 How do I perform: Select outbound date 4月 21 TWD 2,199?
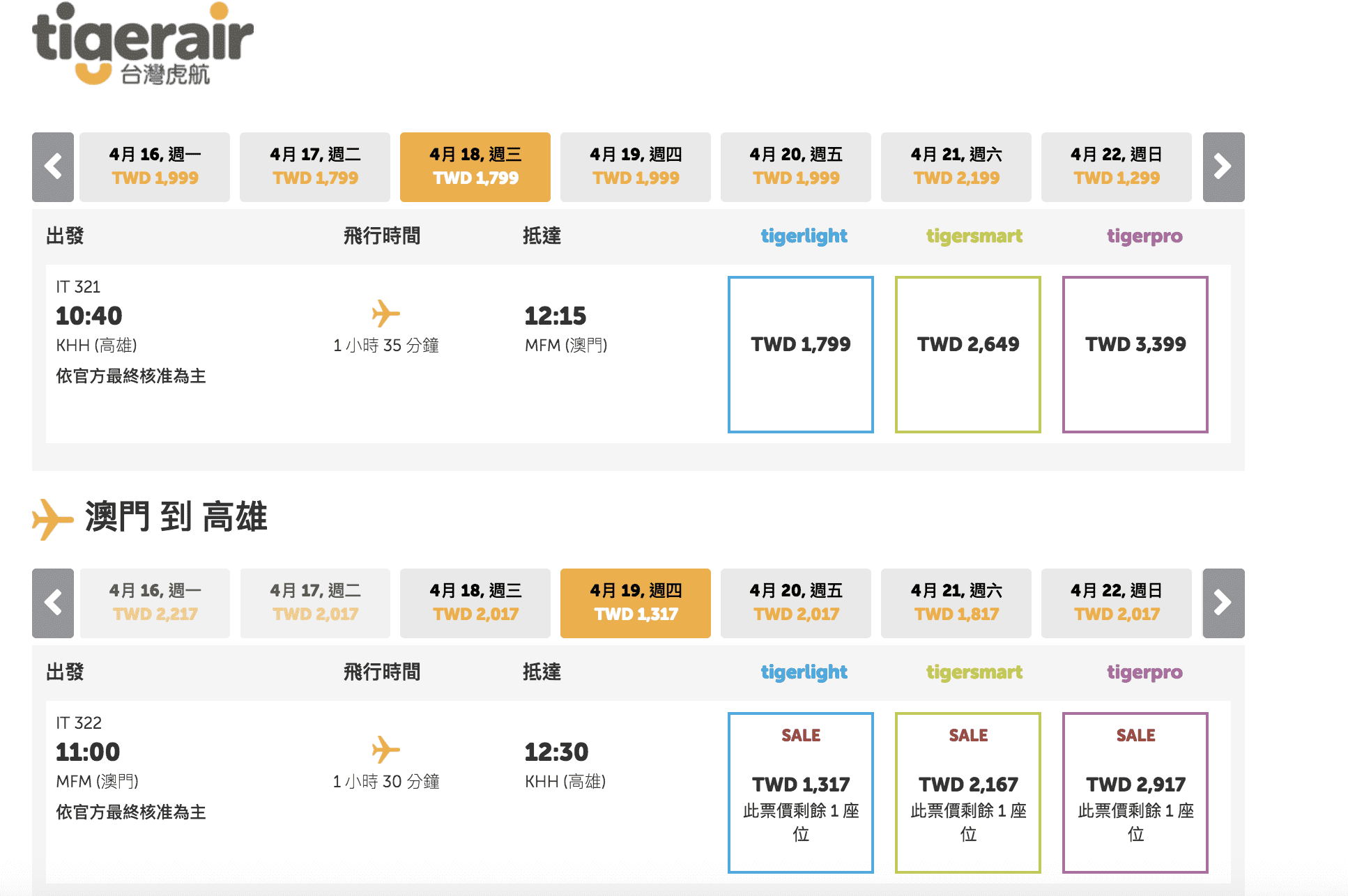pos(956,167)
